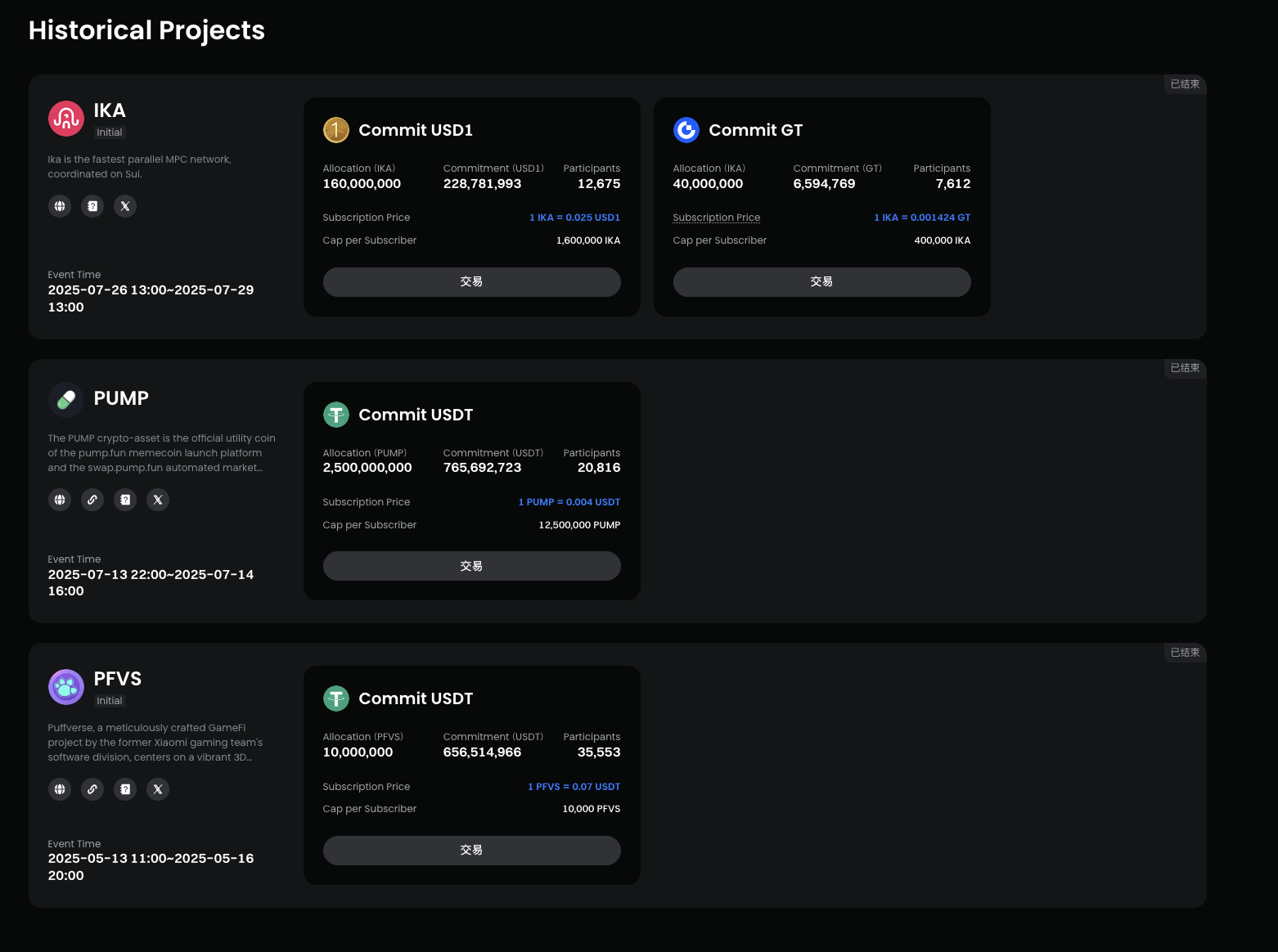Image resolution: width=1278 pixels, height=952 pixels.
Task: Click the 2,500,000,000 PUMP allocation value
Action: (x=367, y=468)
